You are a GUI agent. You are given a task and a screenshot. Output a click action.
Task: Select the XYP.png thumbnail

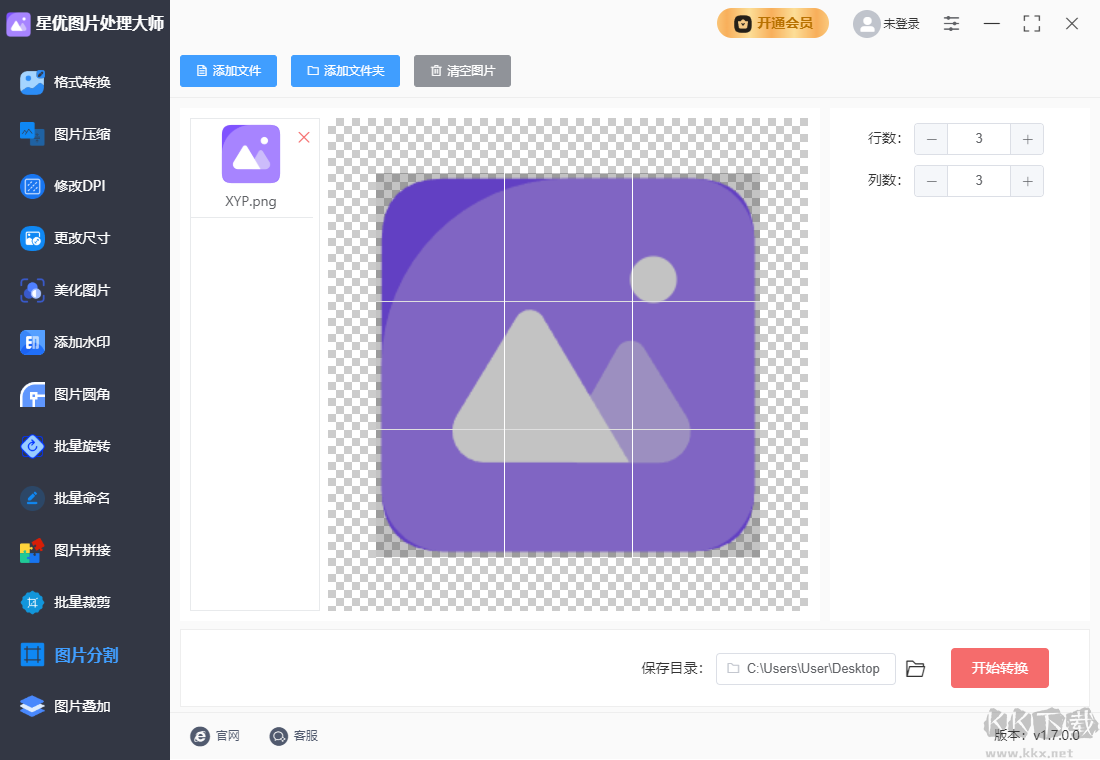click(x=251, y=154)
